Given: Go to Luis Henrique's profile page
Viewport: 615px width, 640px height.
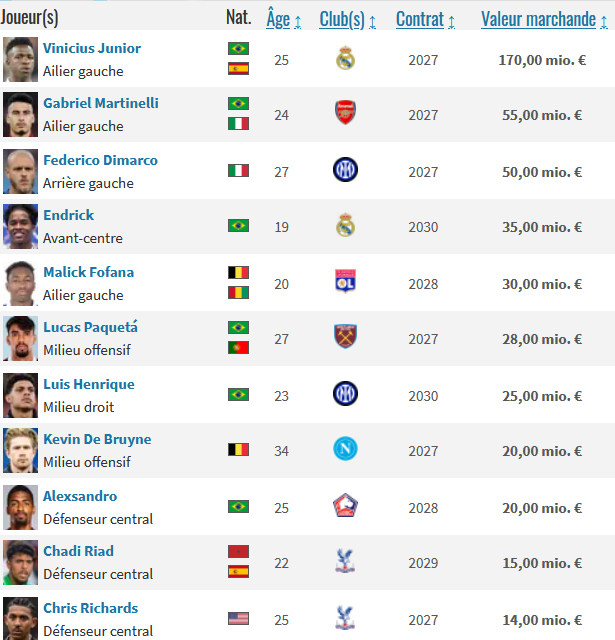Looking at the screenshot, I should click(x=89, y=384).
